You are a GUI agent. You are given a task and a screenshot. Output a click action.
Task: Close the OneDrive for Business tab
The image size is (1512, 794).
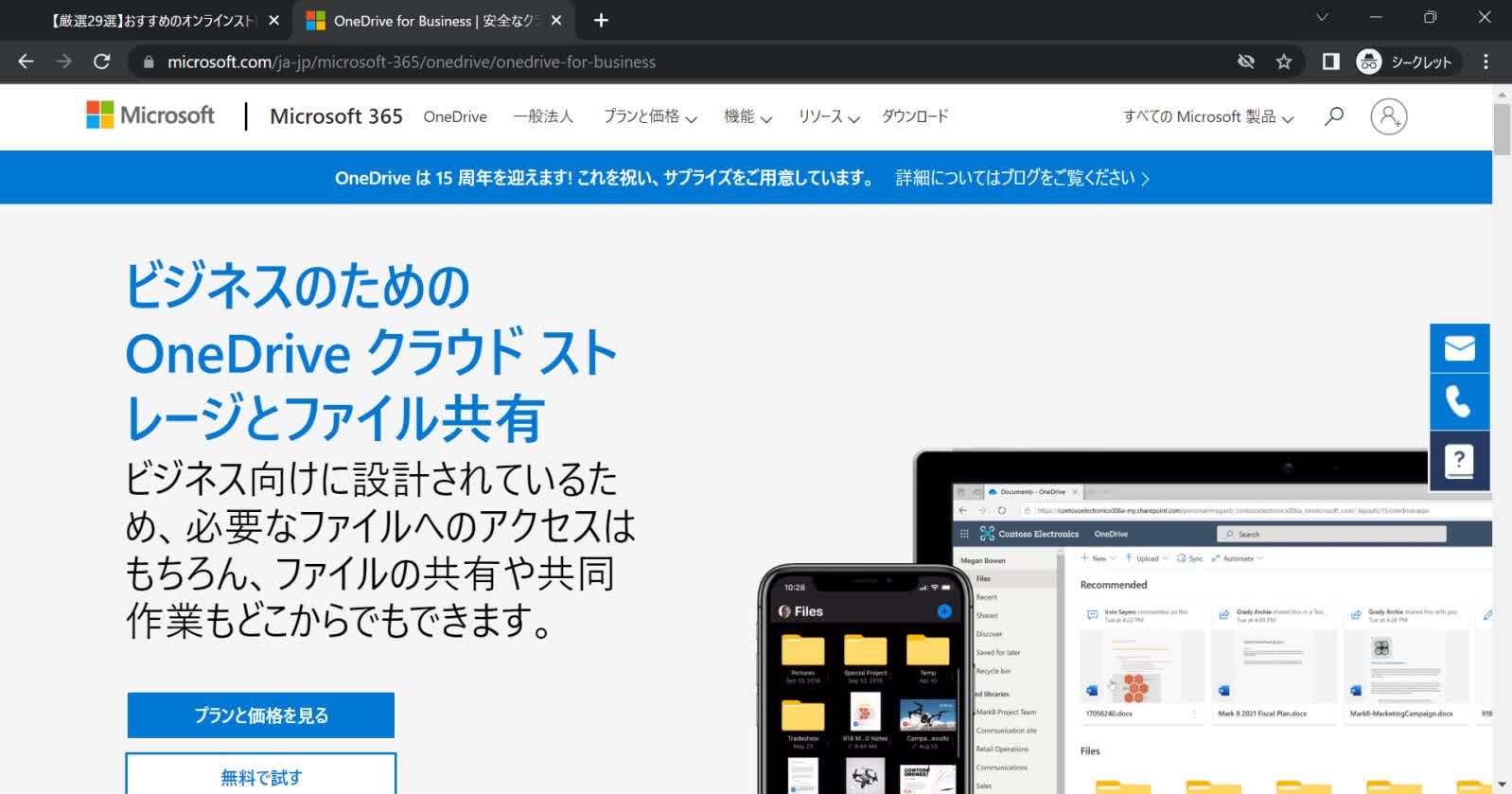pos(556,20)
